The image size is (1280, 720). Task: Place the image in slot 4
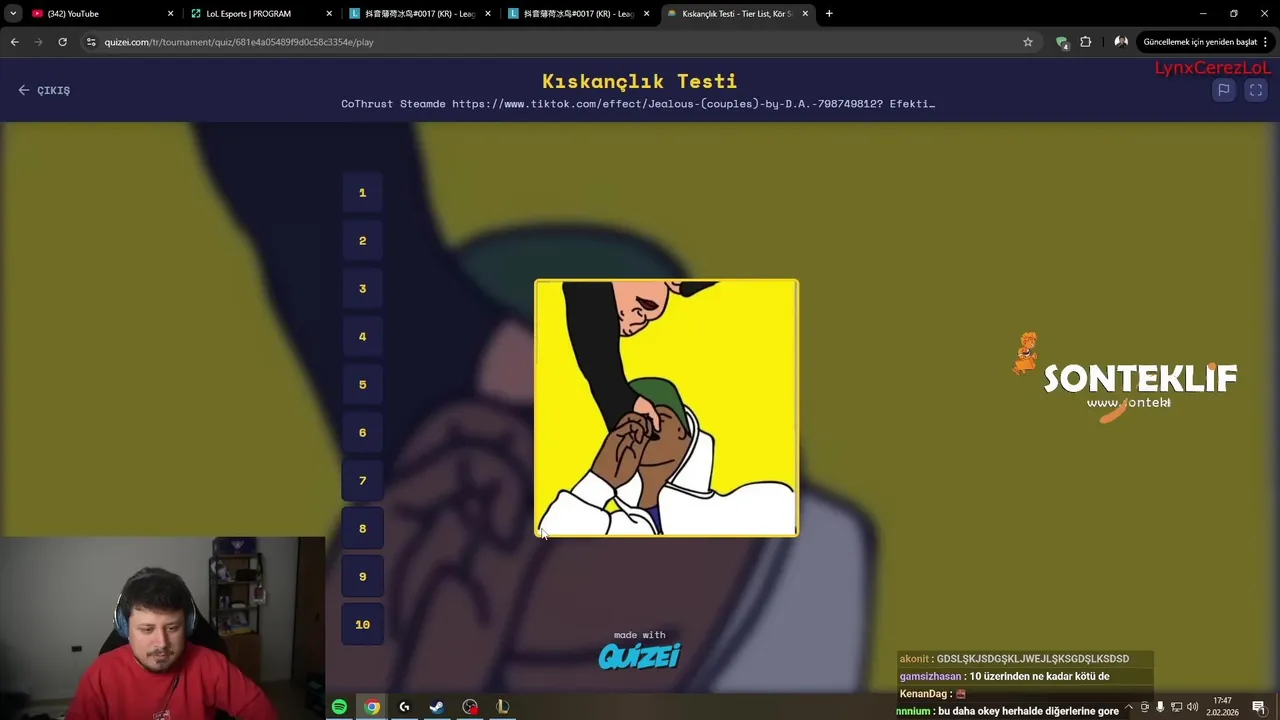click(362, 337)
